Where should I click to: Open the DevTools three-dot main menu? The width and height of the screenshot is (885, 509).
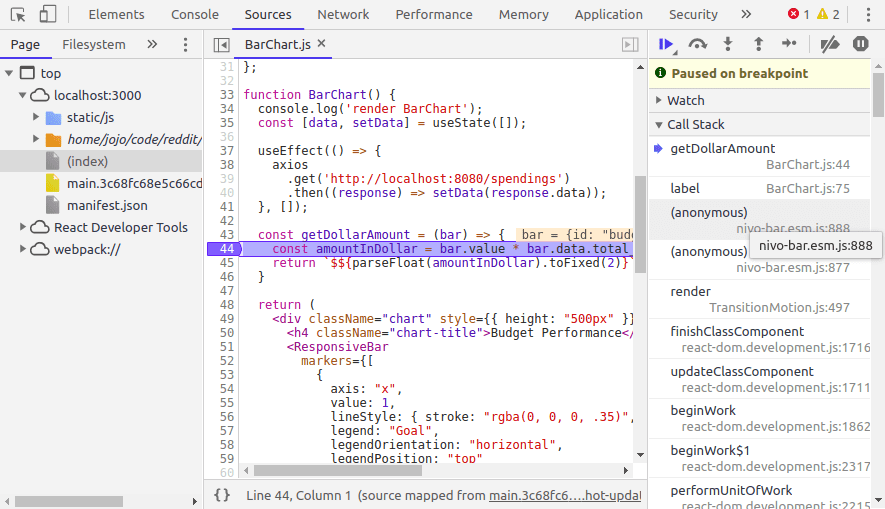click(868, 15)
